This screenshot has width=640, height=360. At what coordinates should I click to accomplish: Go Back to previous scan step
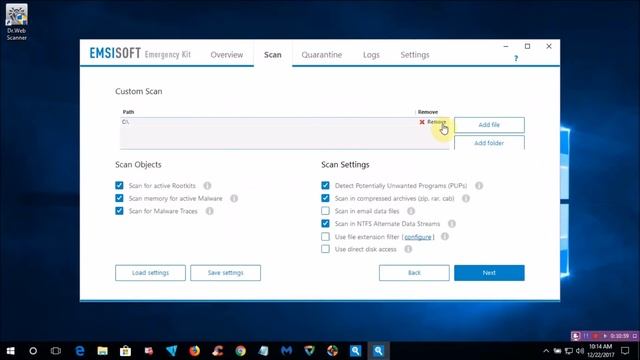(x=414, y=273)
